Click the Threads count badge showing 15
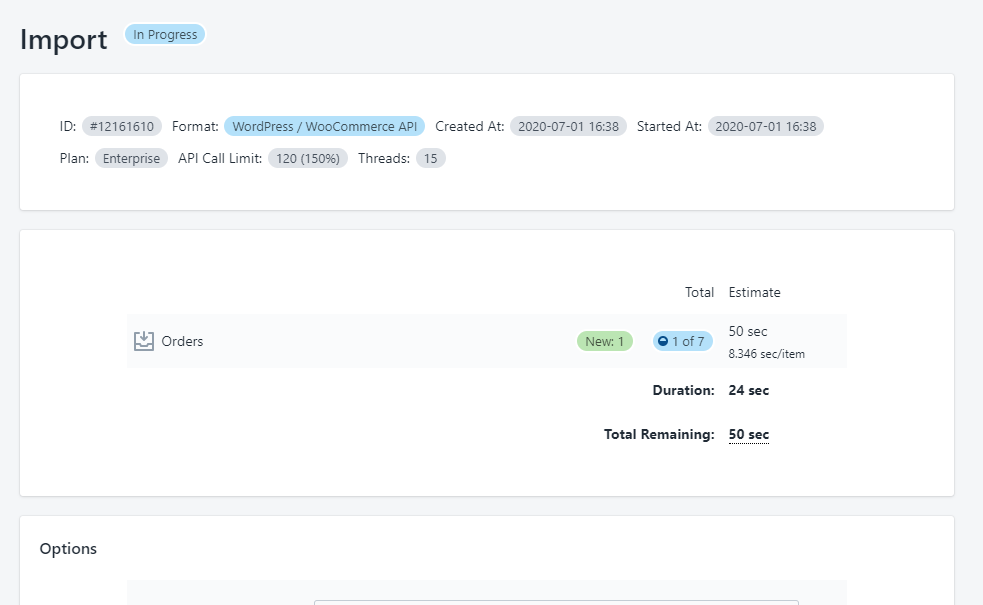This screenshot has width=983, height=605. (x=430, y=159)
